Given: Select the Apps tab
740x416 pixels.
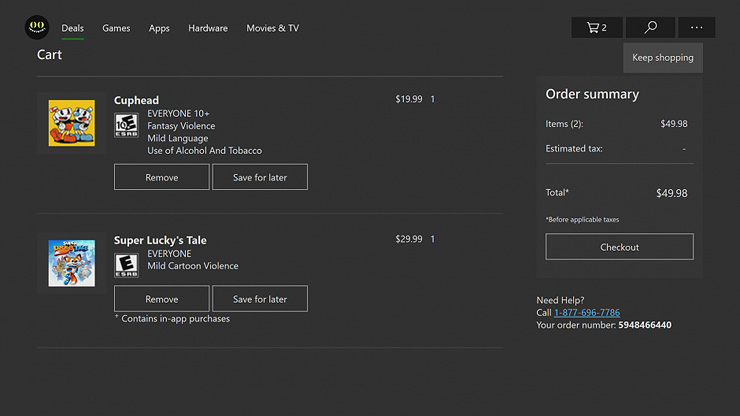Looking at the screenshot, I should 159,28.
